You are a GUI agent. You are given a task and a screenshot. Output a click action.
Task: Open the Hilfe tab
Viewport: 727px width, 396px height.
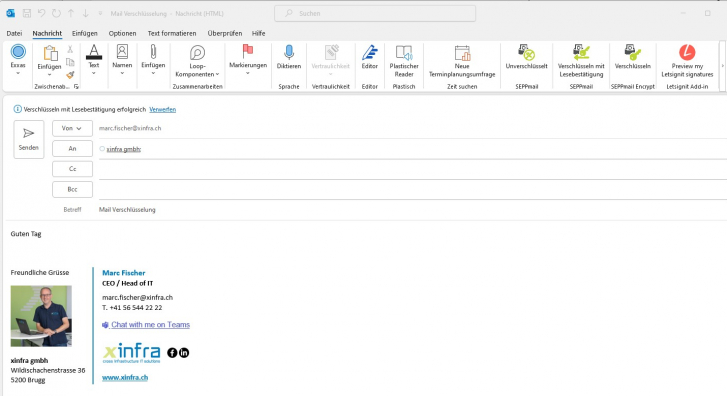259,33
